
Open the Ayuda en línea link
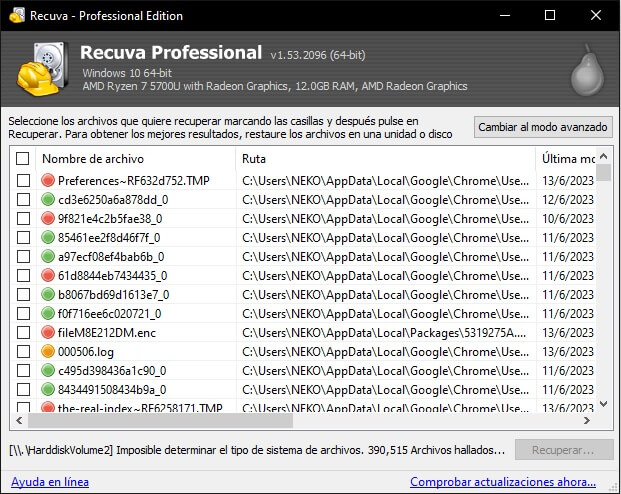(50, 482)
